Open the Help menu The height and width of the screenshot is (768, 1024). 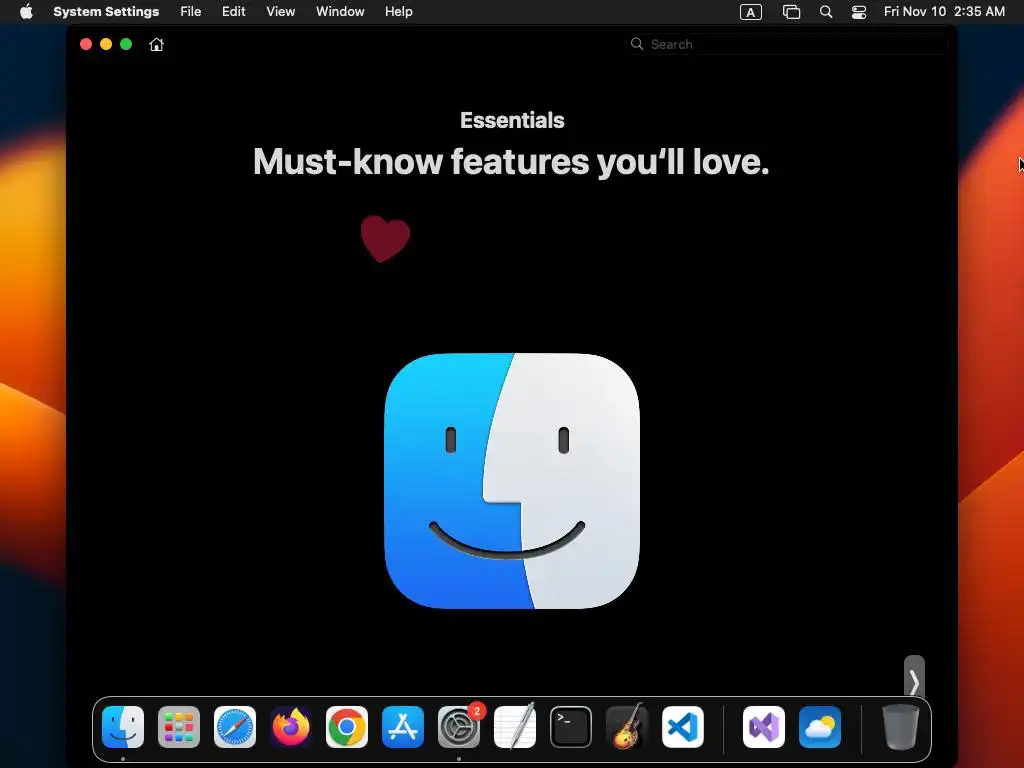398,11
